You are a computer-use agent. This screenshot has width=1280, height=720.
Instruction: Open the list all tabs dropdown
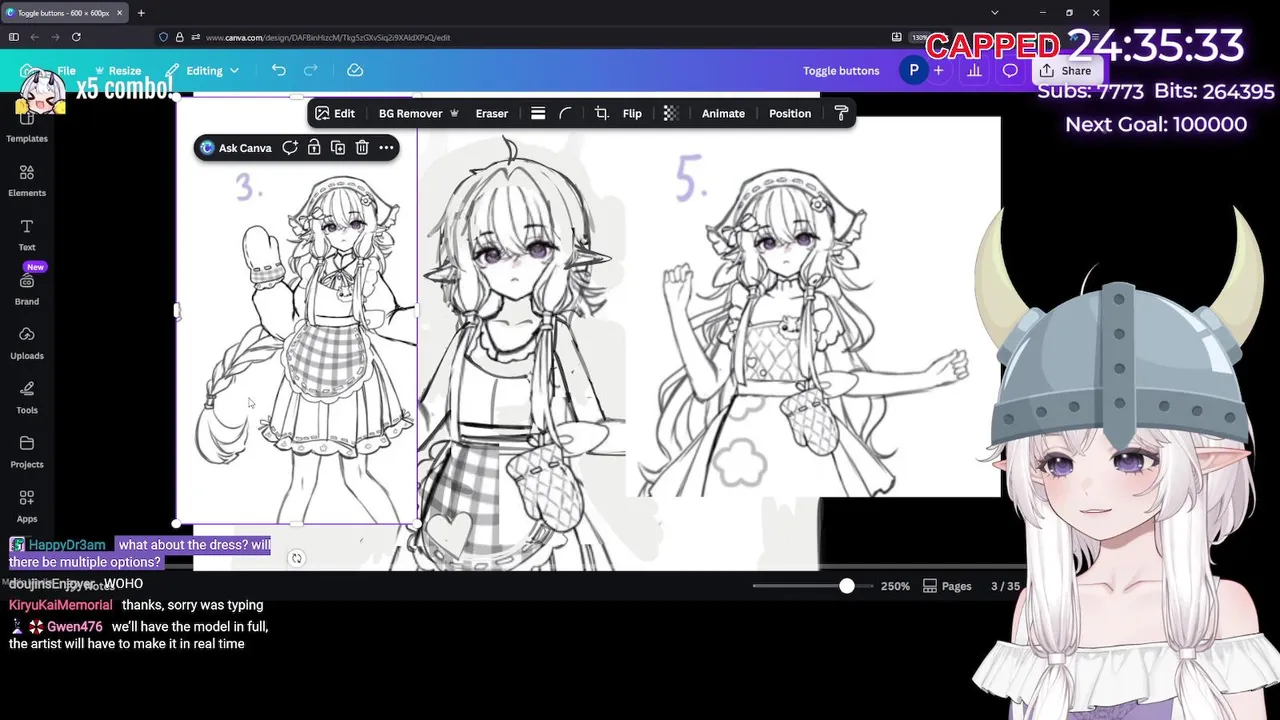(994, 13)
